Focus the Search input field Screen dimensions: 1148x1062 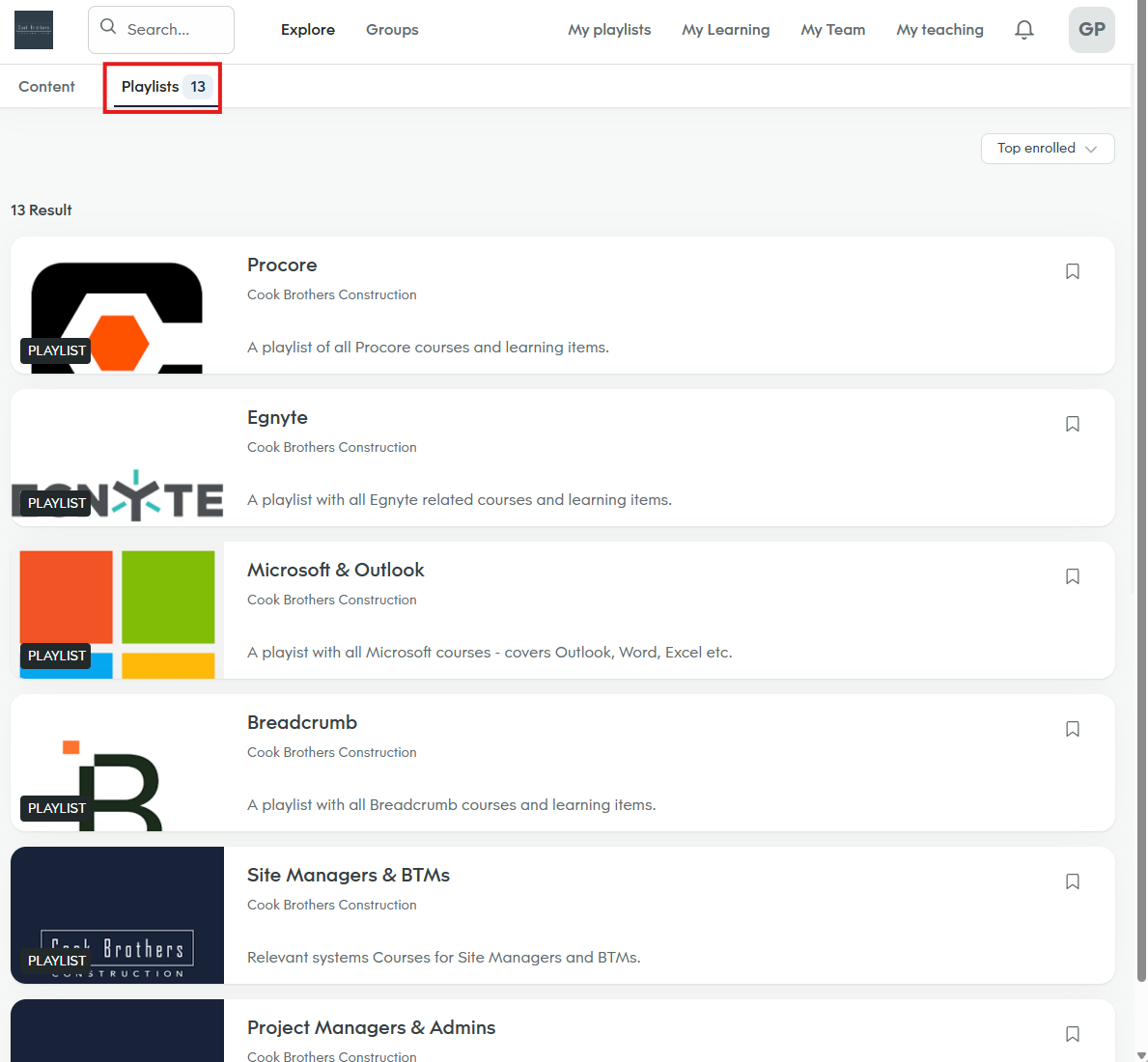click(161, 30)
